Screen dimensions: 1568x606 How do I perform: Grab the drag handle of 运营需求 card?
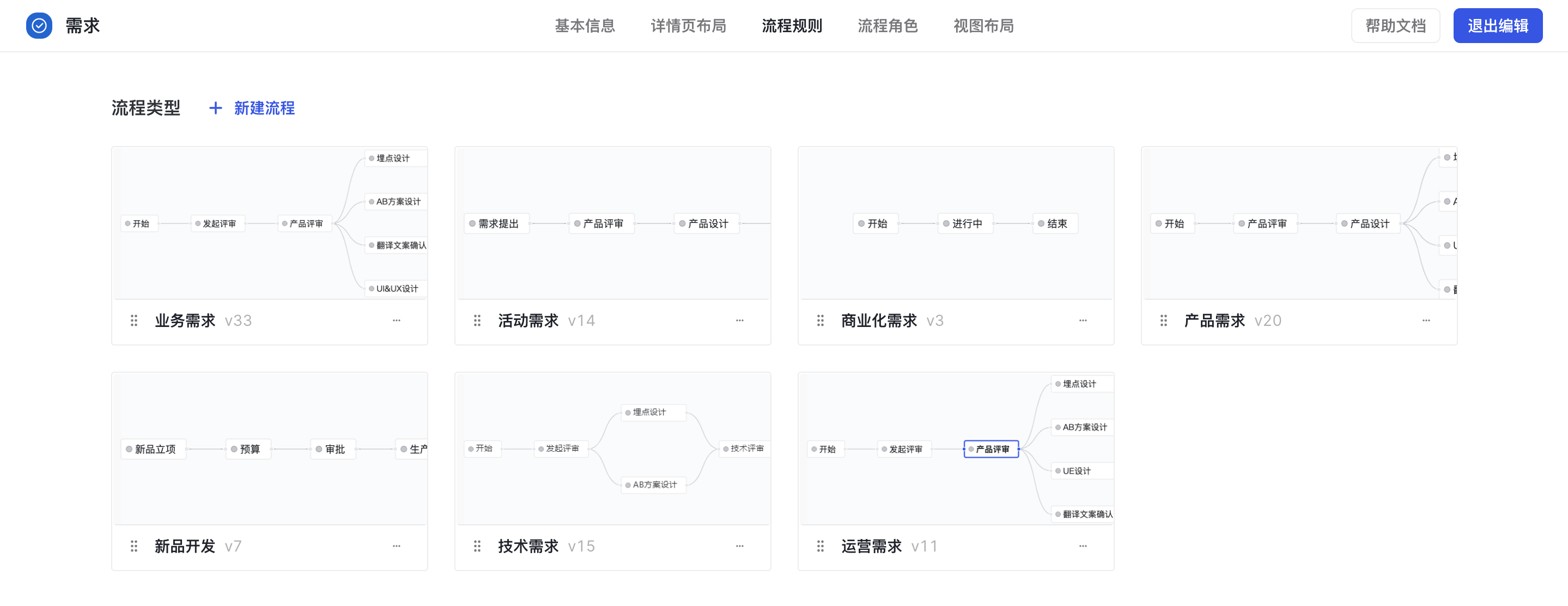tap(821, 546)
